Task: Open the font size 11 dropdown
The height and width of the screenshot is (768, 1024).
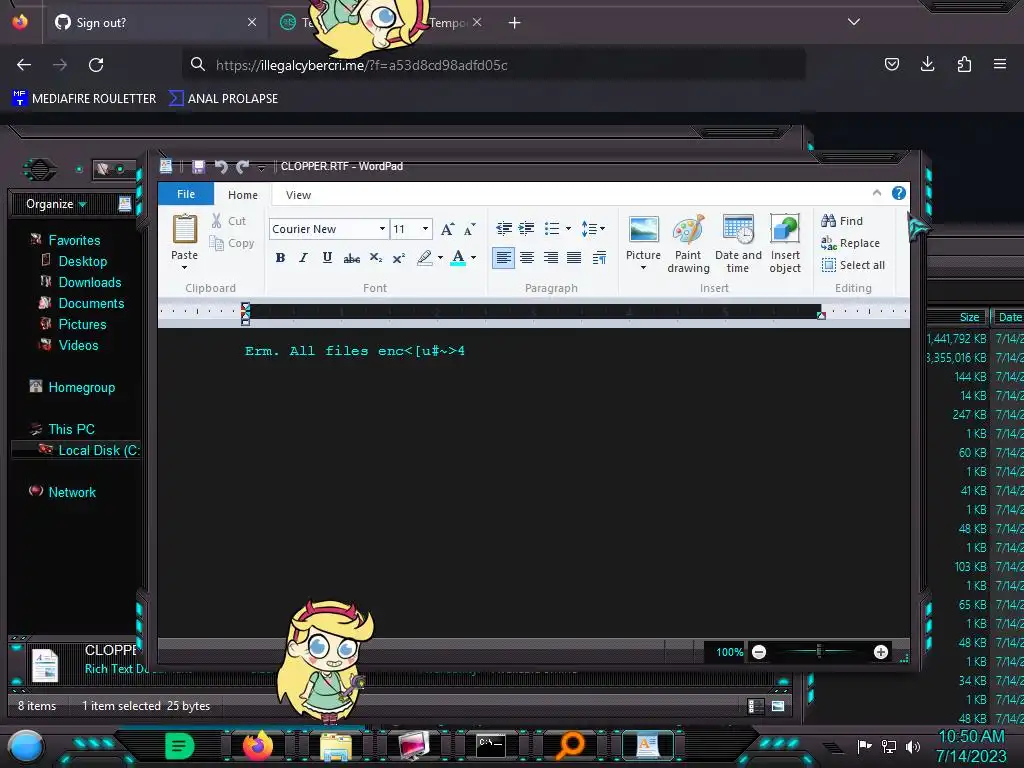Action: coord(425,229)
